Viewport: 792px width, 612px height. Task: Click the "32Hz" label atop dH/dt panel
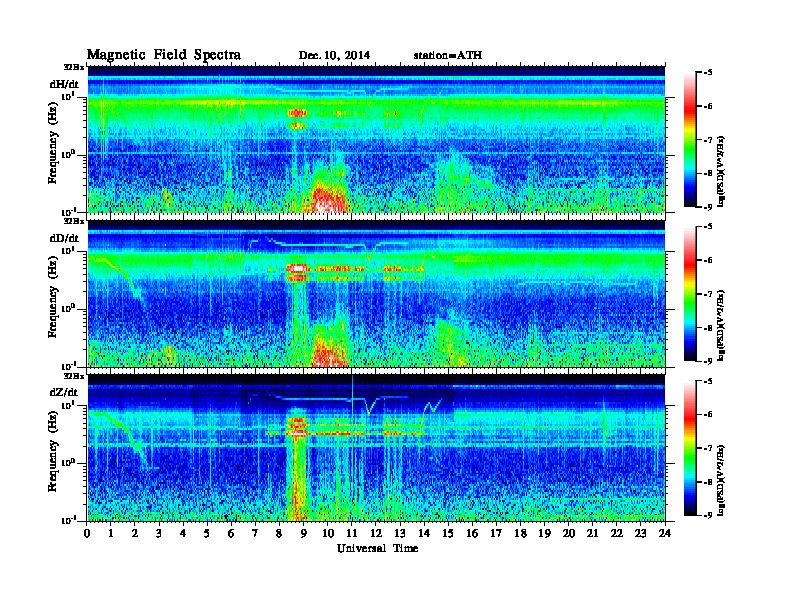point(74,67)
